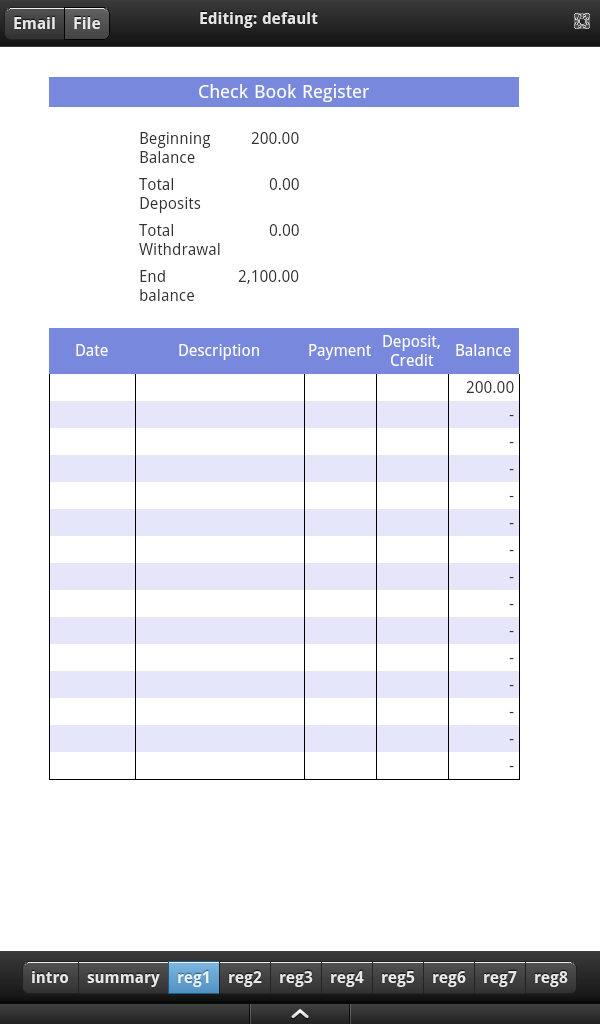Go to the reg8 tab
Viewport: 600px width, 1024px height.
551,978
